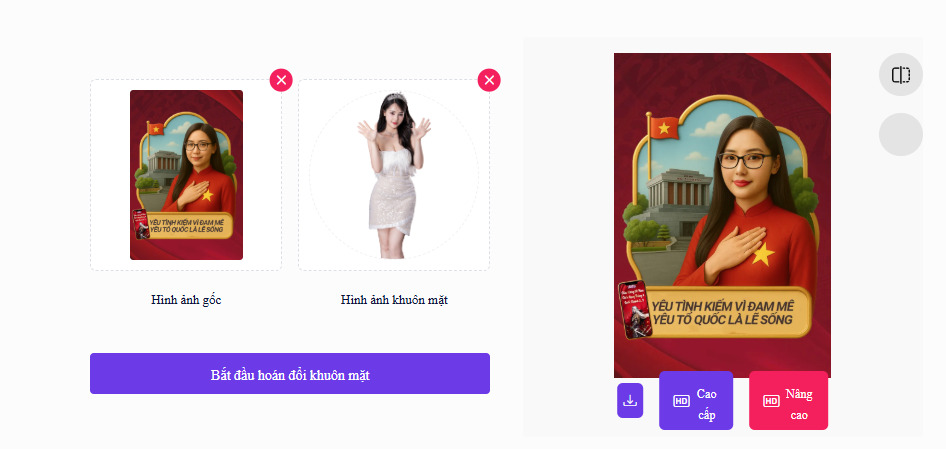Click the Vietnamese flag in the result image

664,128
